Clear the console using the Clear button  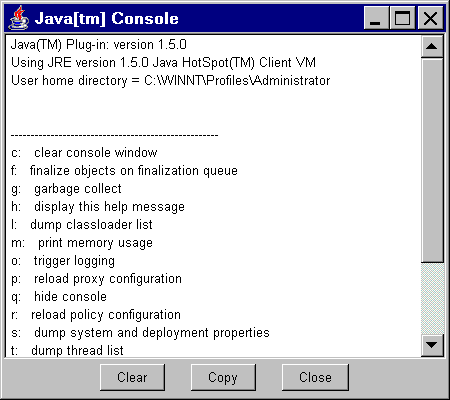132,377
